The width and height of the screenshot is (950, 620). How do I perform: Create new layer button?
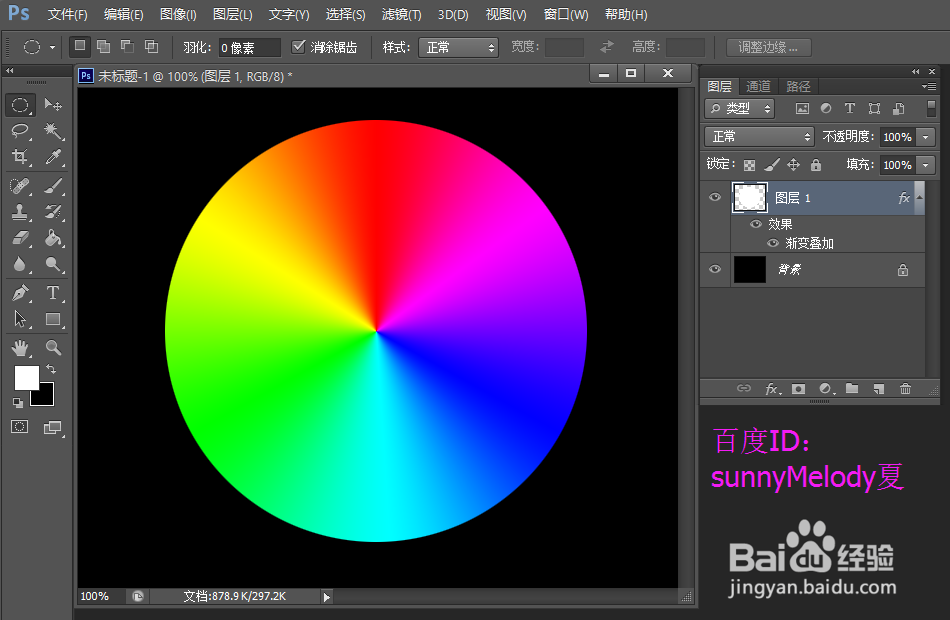[x=879, y=389]
